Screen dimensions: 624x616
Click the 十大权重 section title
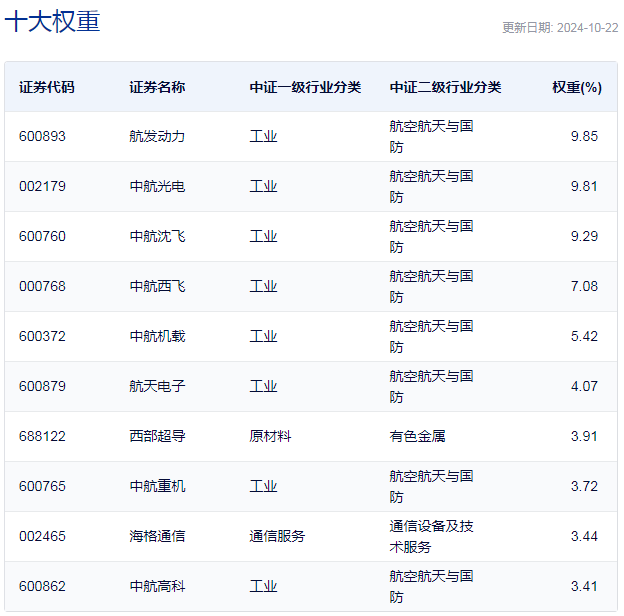click(x=52, y=22)
